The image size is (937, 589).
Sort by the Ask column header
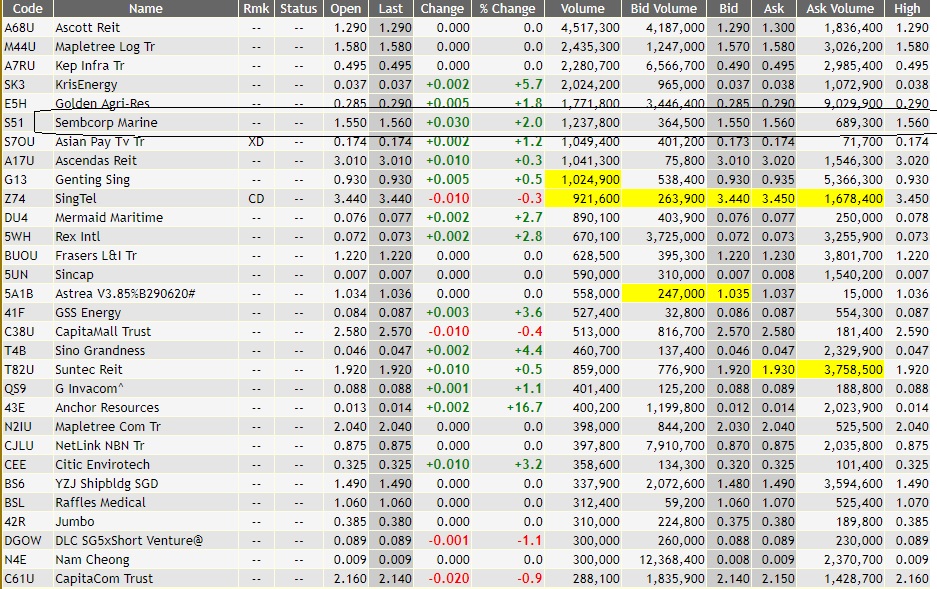coord(774,8)
